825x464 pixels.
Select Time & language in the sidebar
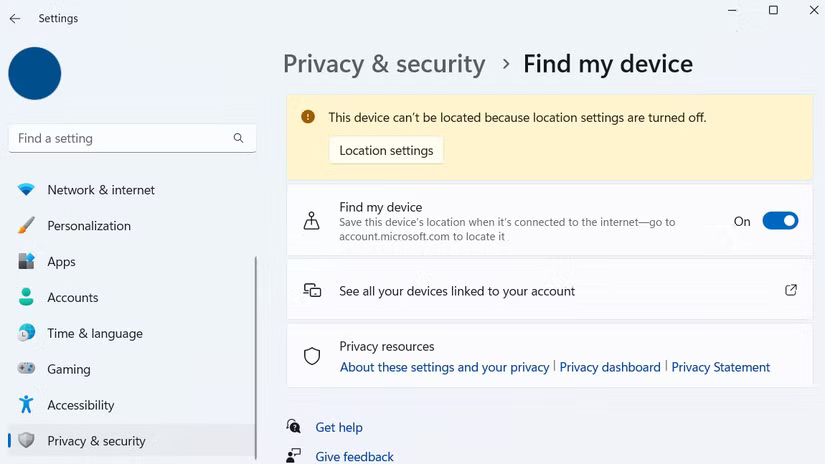95,334
